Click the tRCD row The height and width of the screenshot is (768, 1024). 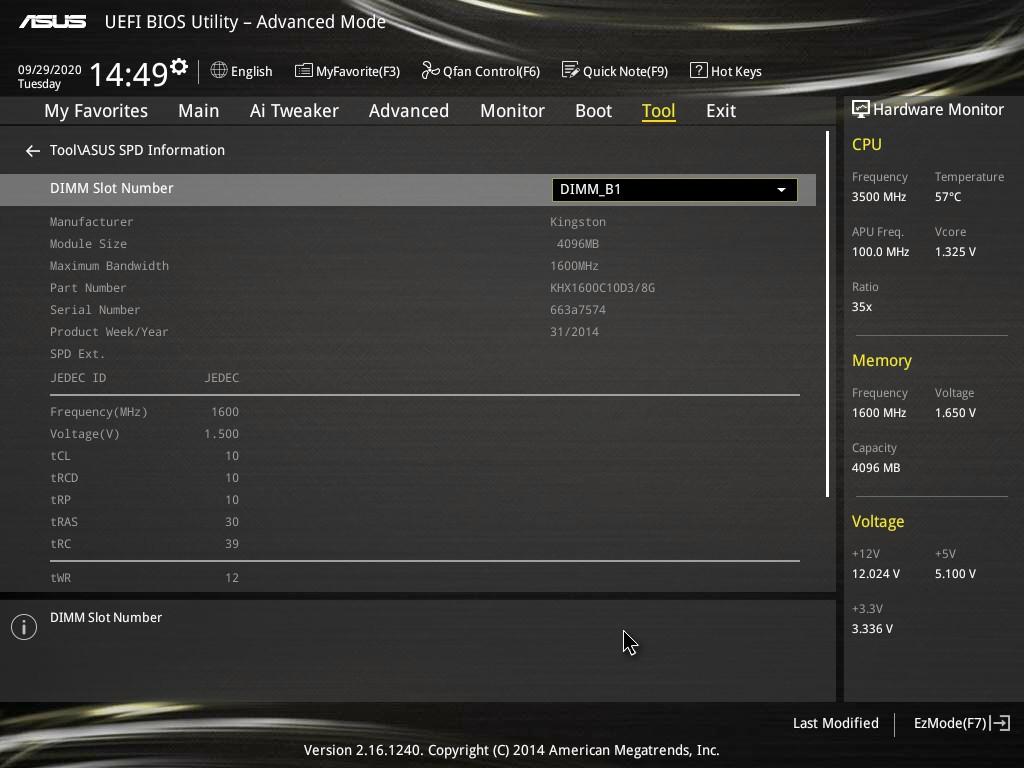pyautogui.click(x=144, y=478)
